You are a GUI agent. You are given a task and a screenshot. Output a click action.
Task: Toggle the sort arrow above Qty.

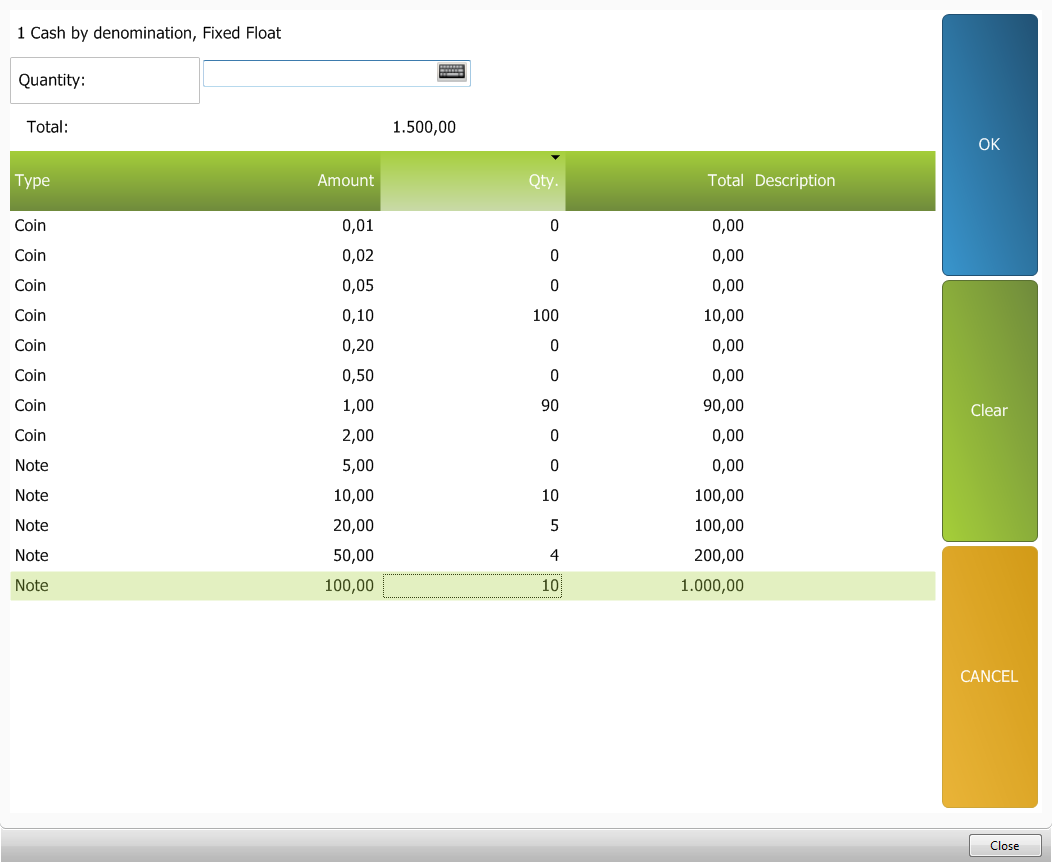click(x=555, y=157)
